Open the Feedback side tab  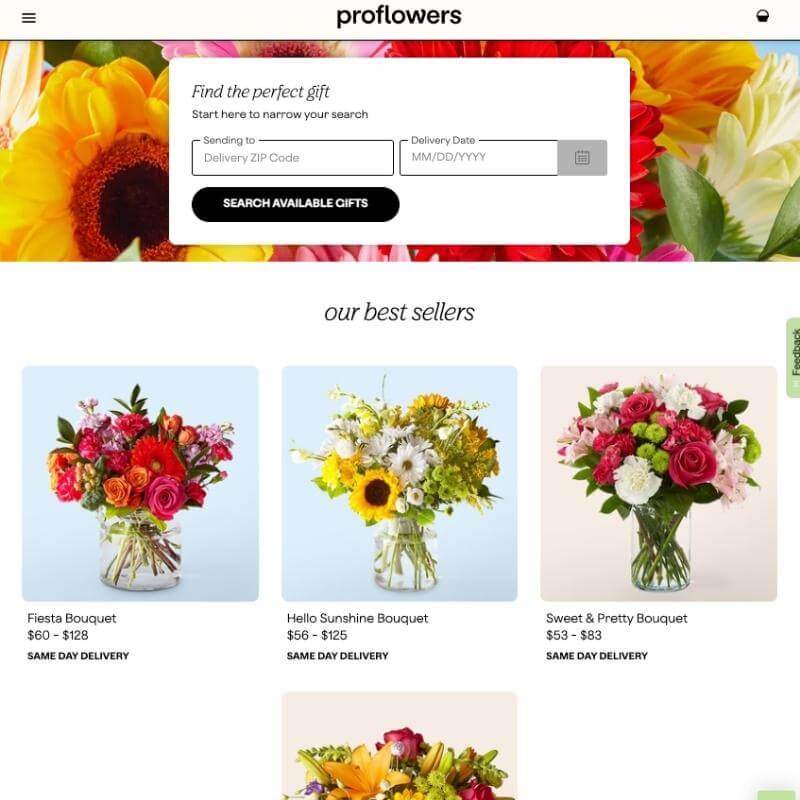pyautogui.click(x=793, y=358)
